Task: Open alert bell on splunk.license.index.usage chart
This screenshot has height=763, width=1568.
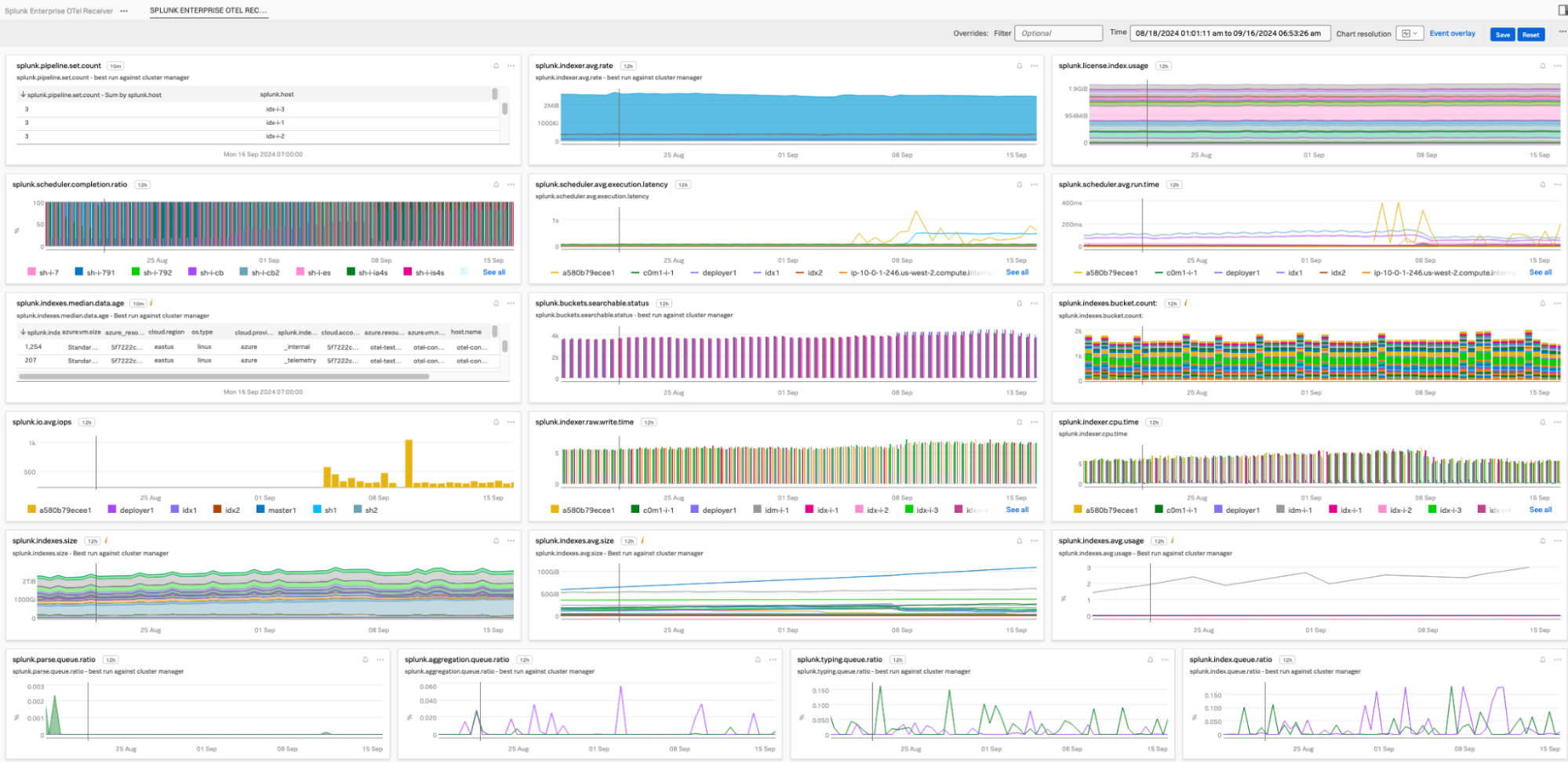Action: click(x=1542, y=66)
